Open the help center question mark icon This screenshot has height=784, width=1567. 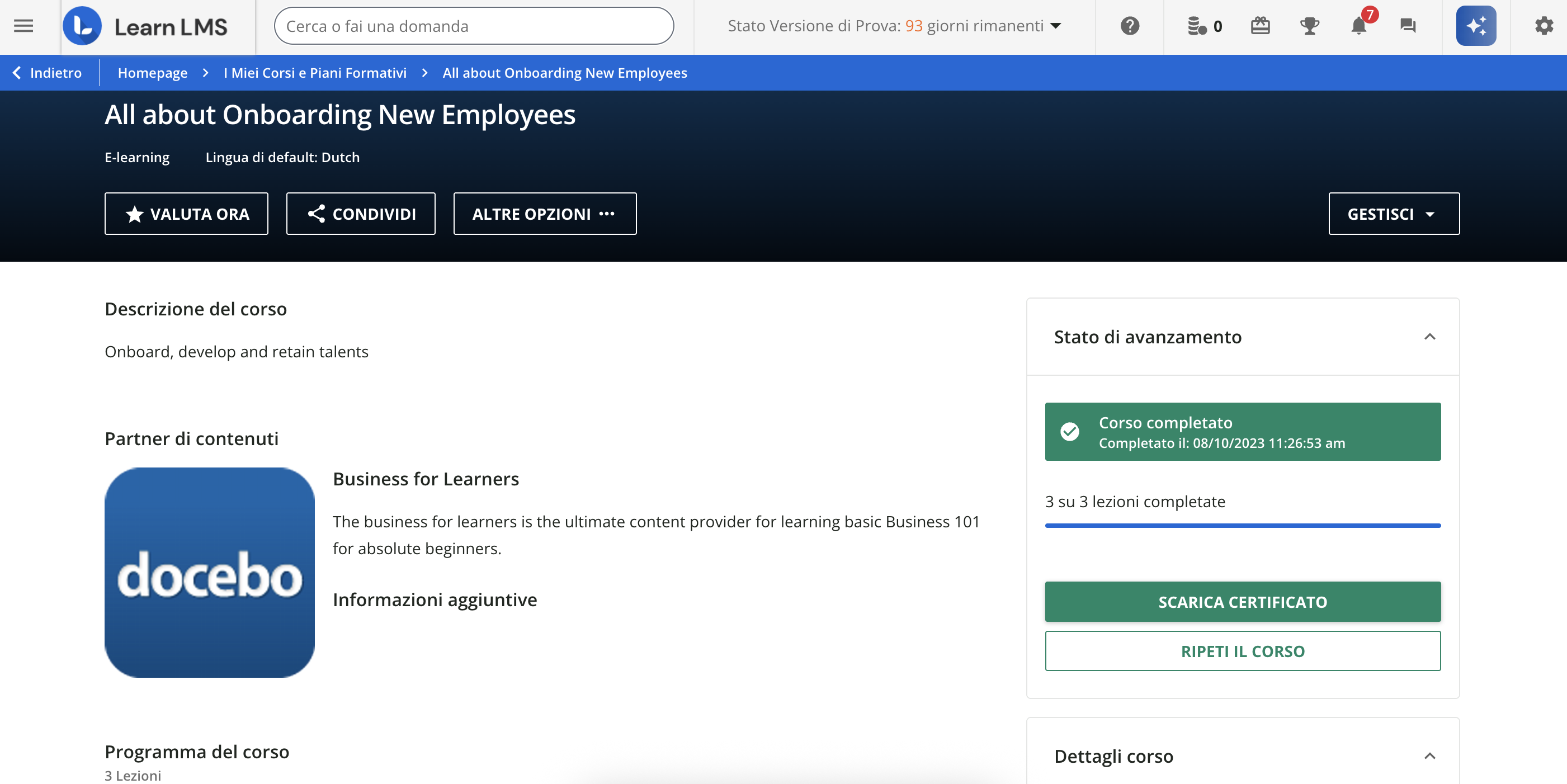[1130, 26]
